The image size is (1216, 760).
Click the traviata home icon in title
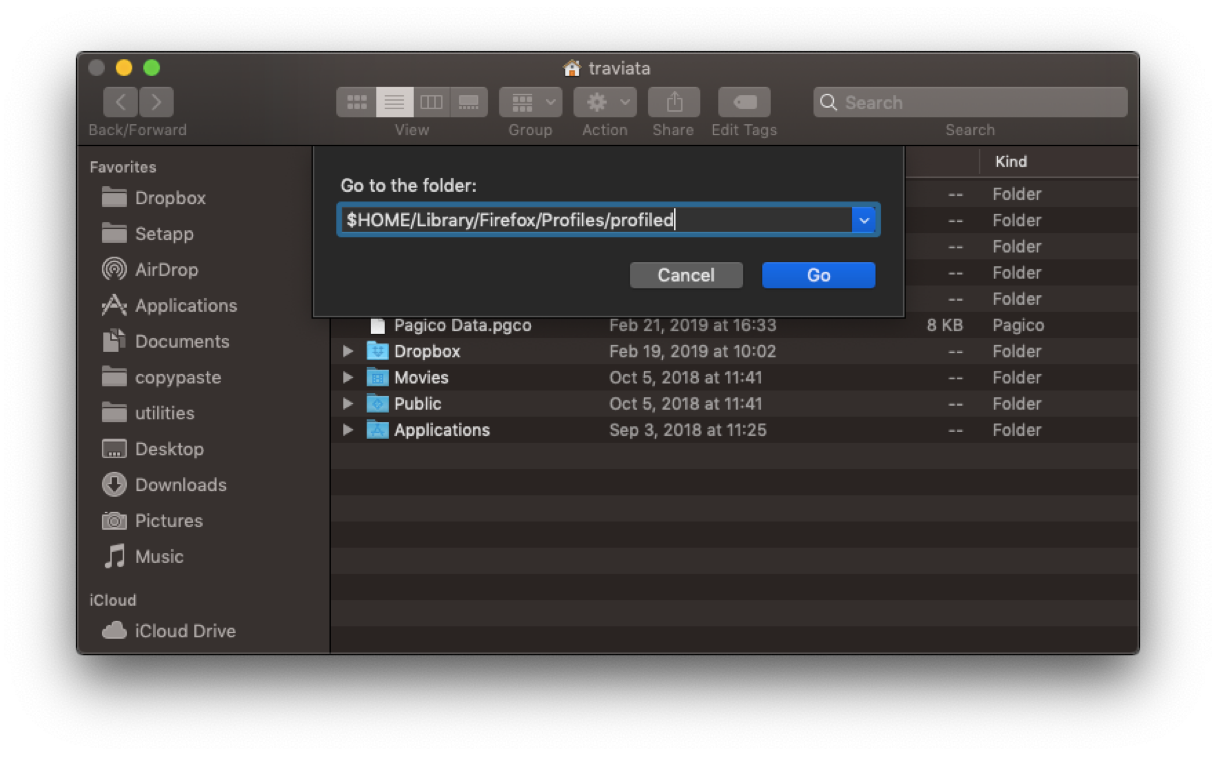pos(572,68)
